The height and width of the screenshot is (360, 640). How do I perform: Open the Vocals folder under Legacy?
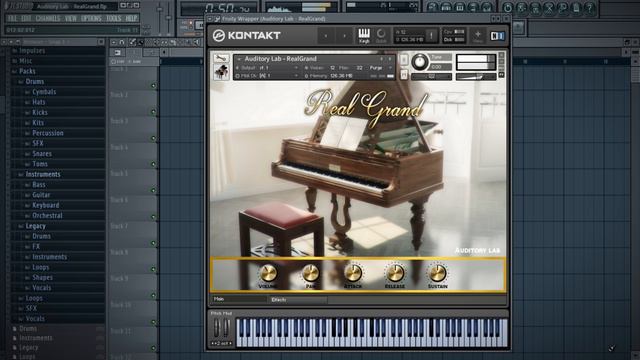[42, 288]
